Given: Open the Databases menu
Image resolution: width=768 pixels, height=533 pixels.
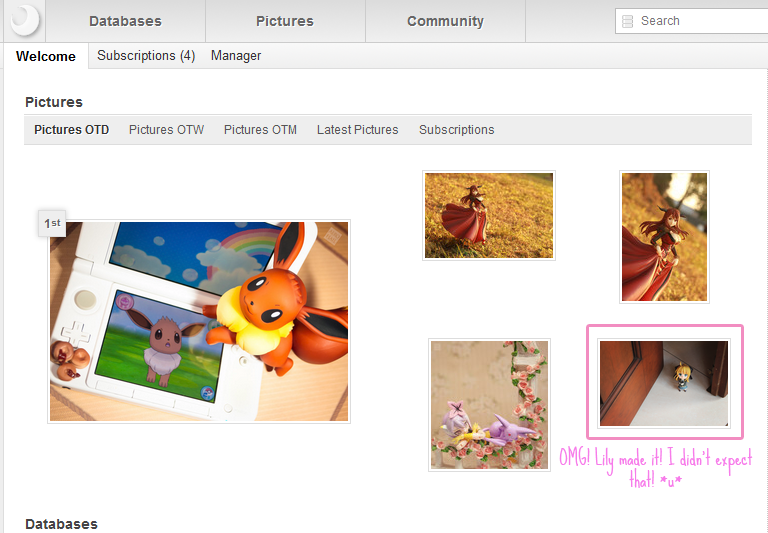Looking at the screenshot, I should [125, 21].
